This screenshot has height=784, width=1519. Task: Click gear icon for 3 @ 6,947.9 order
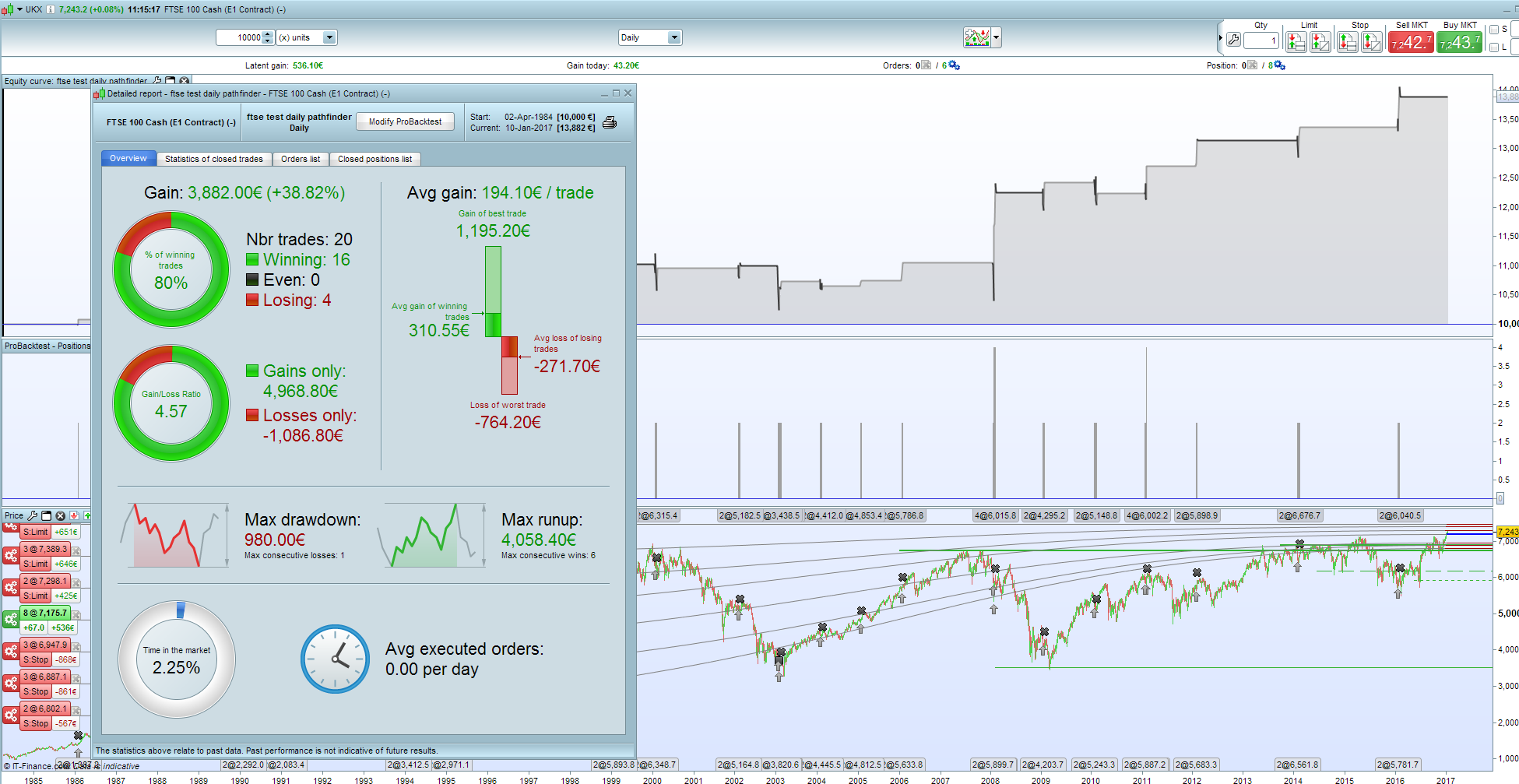click(x=11, y=652)
